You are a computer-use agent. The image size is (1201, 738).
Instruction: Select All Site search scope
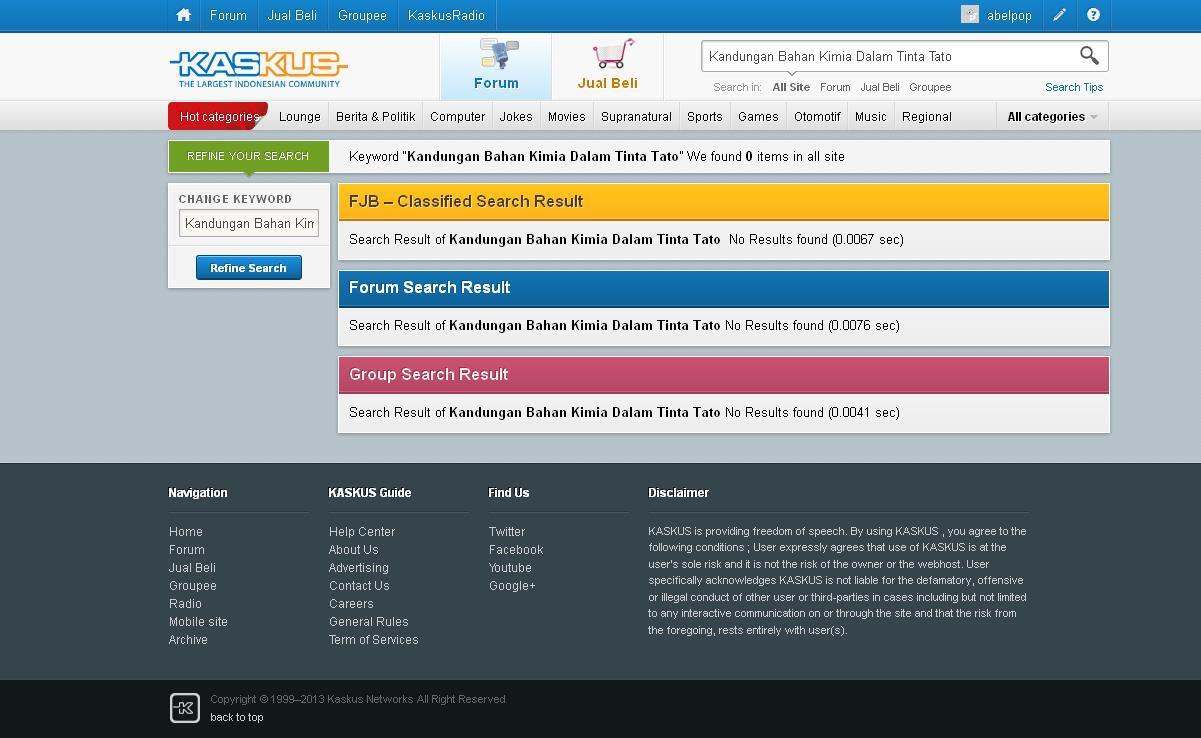pyautogui.click(x=791, y=87)
